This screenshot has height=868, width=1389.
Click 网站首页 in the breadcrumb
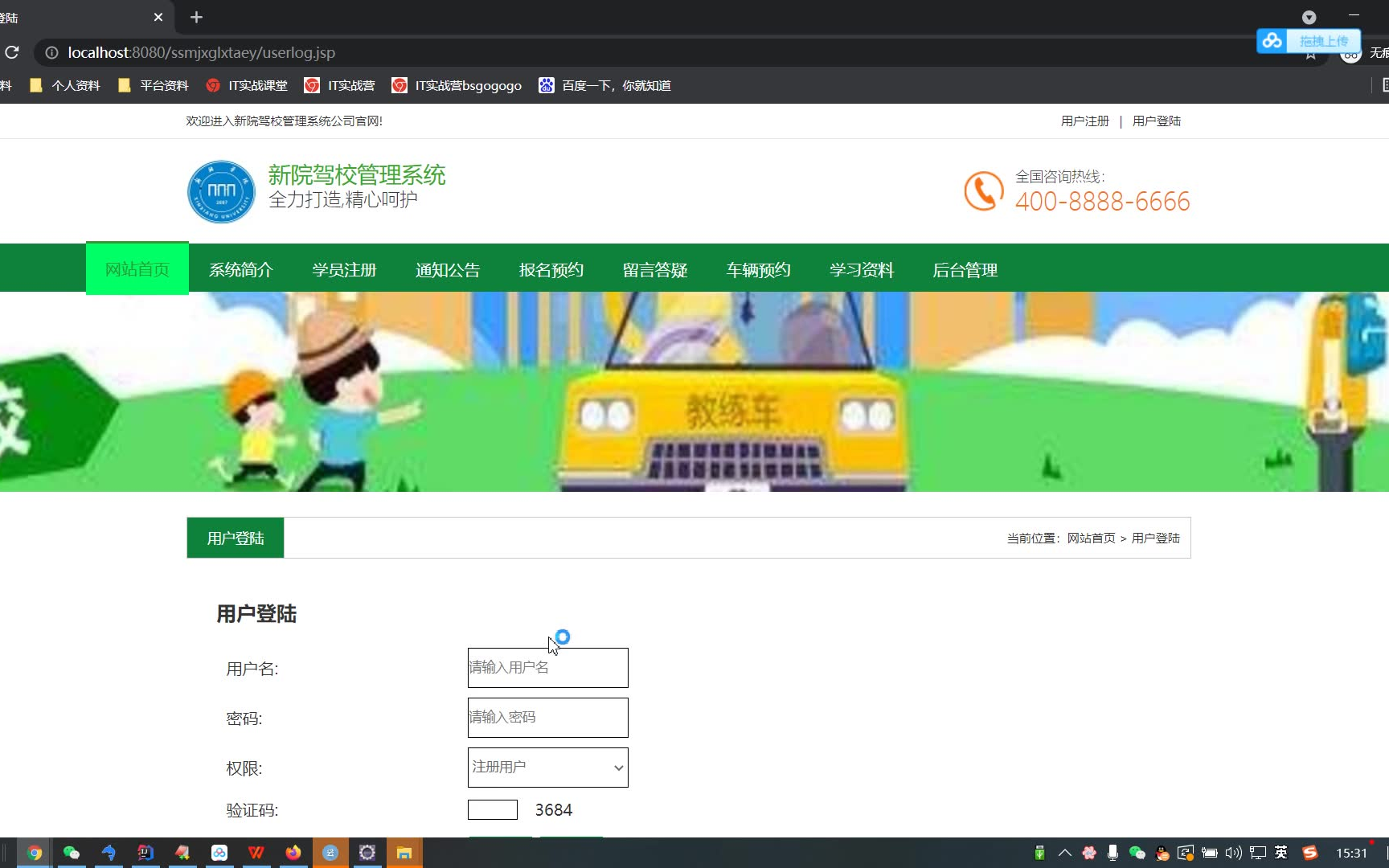1091,538
